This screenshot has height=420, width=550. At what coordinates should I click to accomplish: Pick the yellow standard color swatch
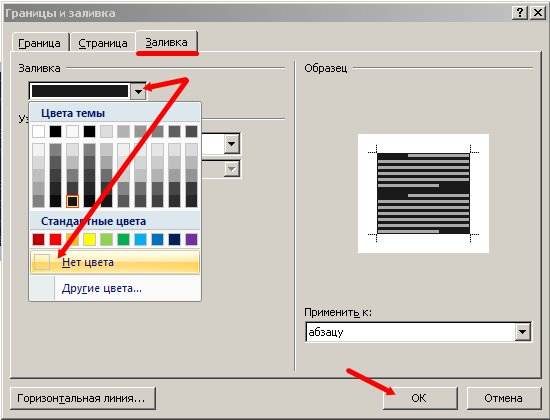[89, 240]
